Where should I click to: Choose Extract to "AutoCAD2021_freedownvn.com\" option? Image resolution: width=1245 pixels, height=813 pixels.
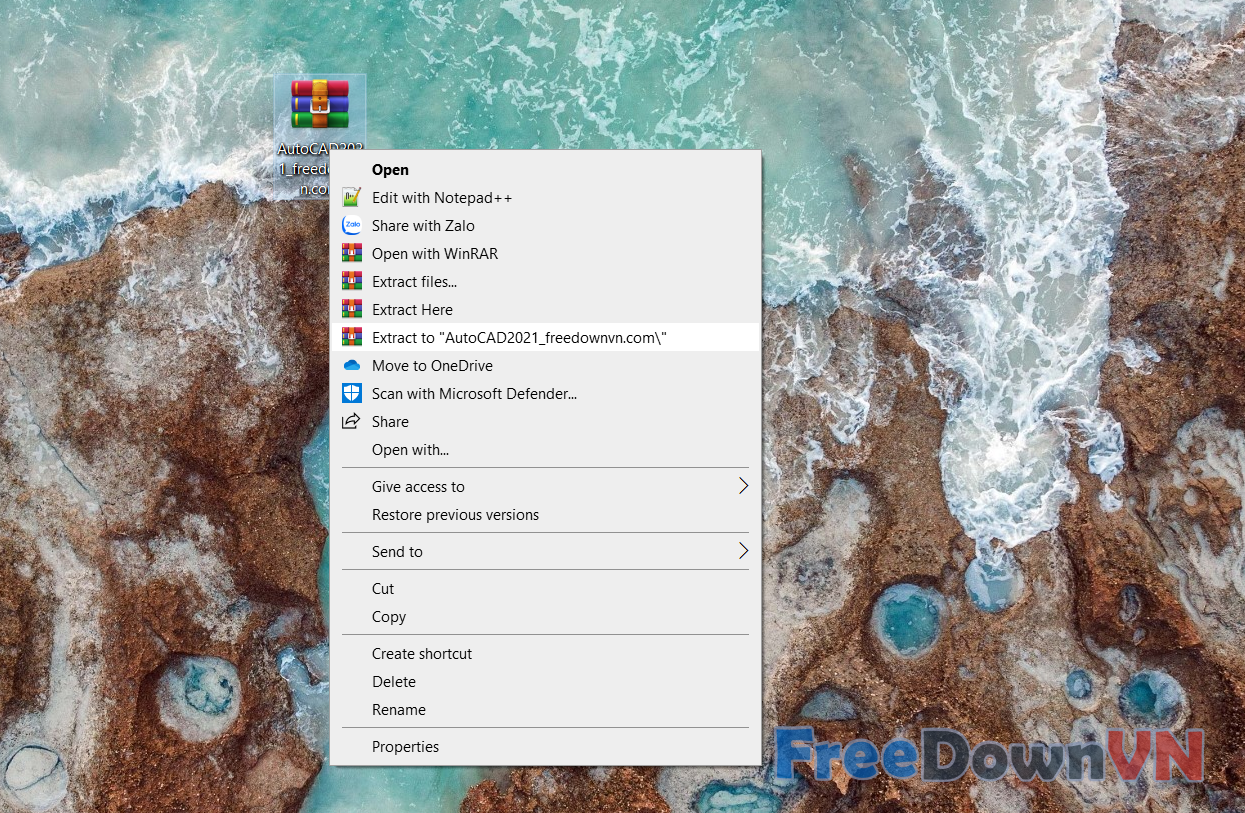tap(519, 338)
